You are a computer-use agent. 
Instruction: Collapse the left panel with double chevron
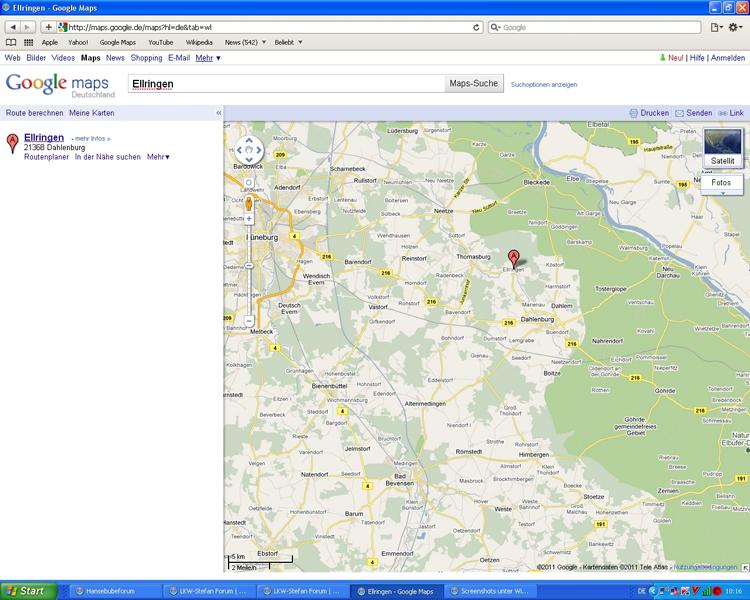click(219, 113)
